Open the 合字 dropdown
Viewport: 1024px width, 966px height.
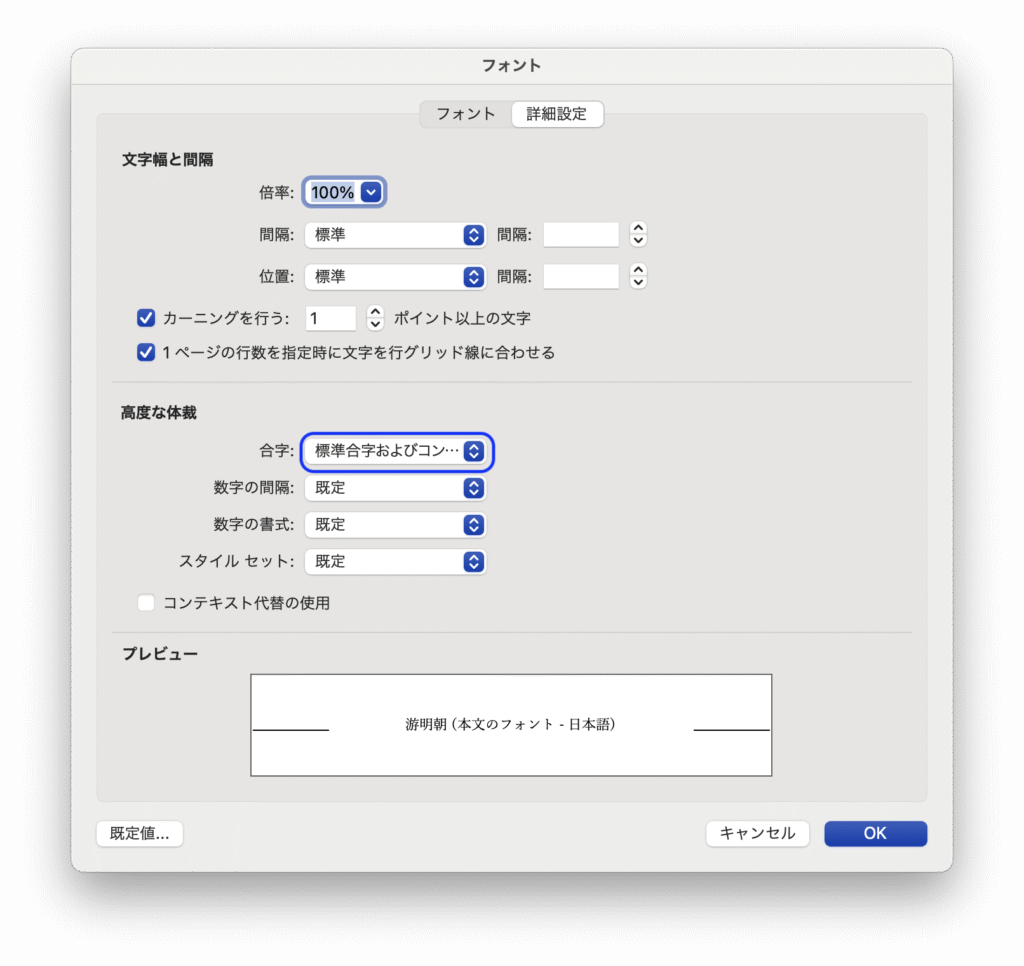[x=395, y=451]
